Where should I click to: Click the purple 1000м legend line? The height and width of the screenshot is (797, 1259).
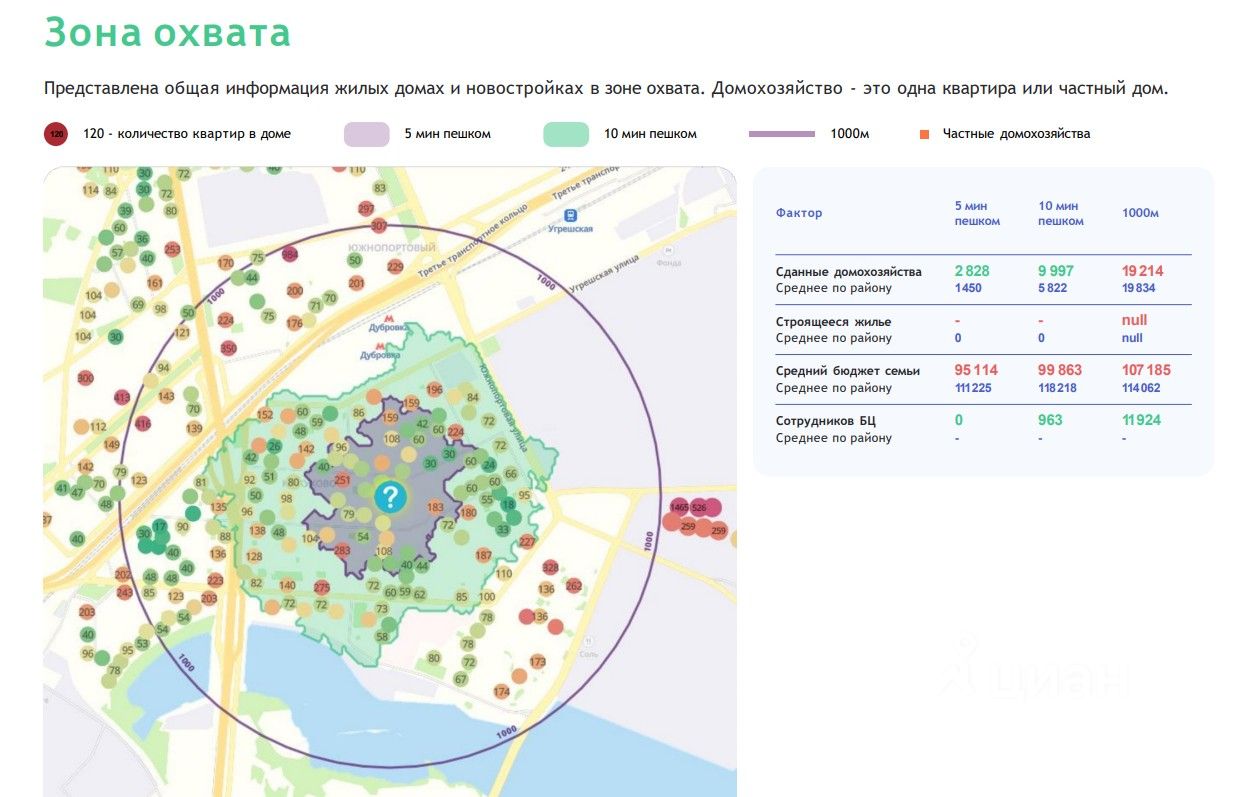[x=781, y=134]
